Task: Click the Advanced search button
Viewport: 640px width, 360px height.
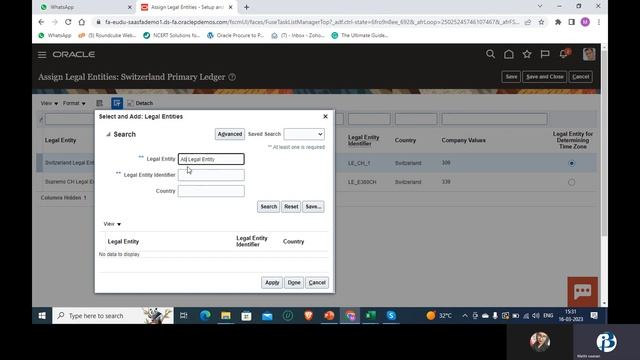Action: click(x=230, y=134)
